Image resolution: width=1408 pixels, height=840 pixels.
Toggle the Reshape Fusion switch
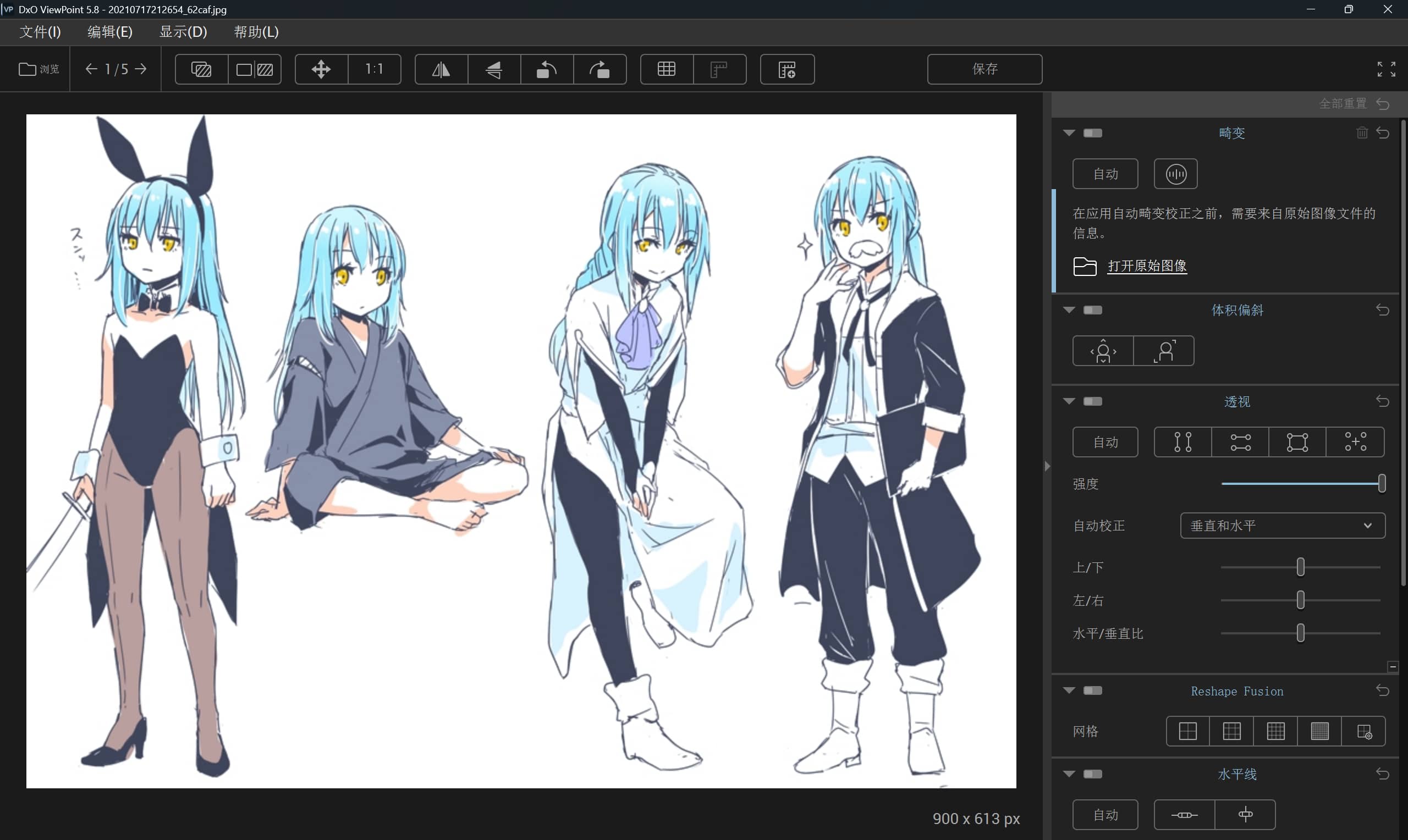1093,690
